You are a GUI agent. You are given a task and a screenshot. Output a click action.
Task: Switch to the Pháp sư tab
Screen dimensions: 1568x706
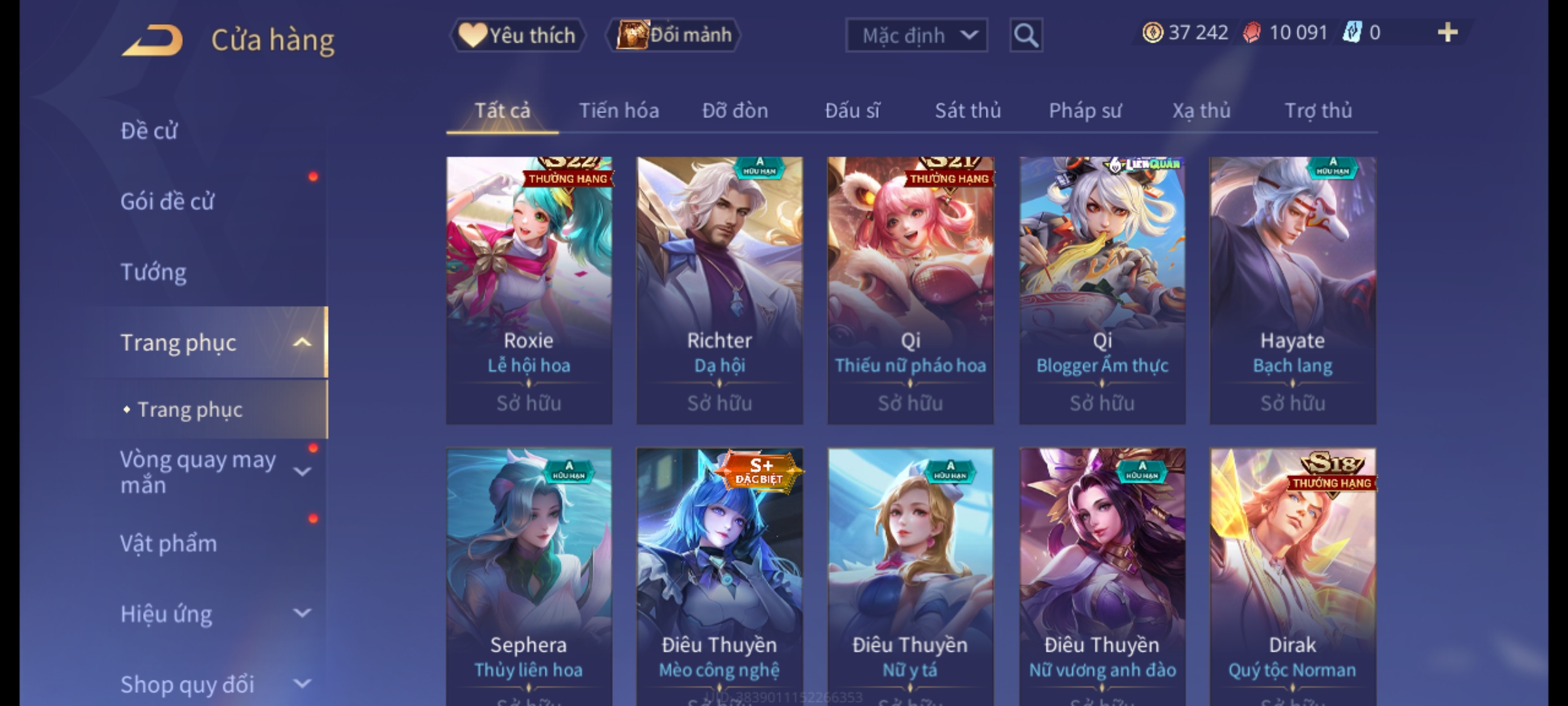(x=1085, y=110)
